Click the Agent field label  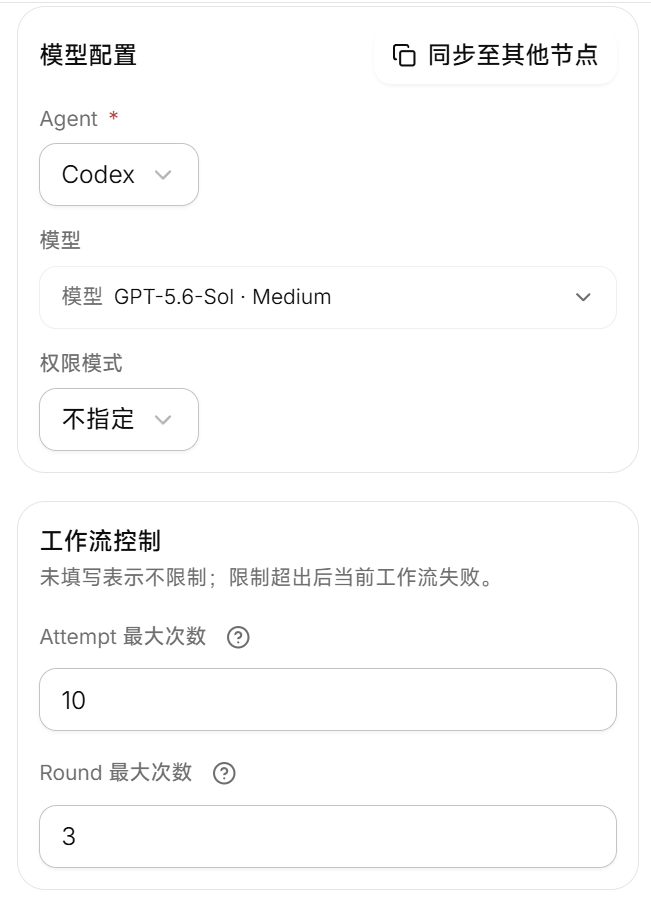68,119
